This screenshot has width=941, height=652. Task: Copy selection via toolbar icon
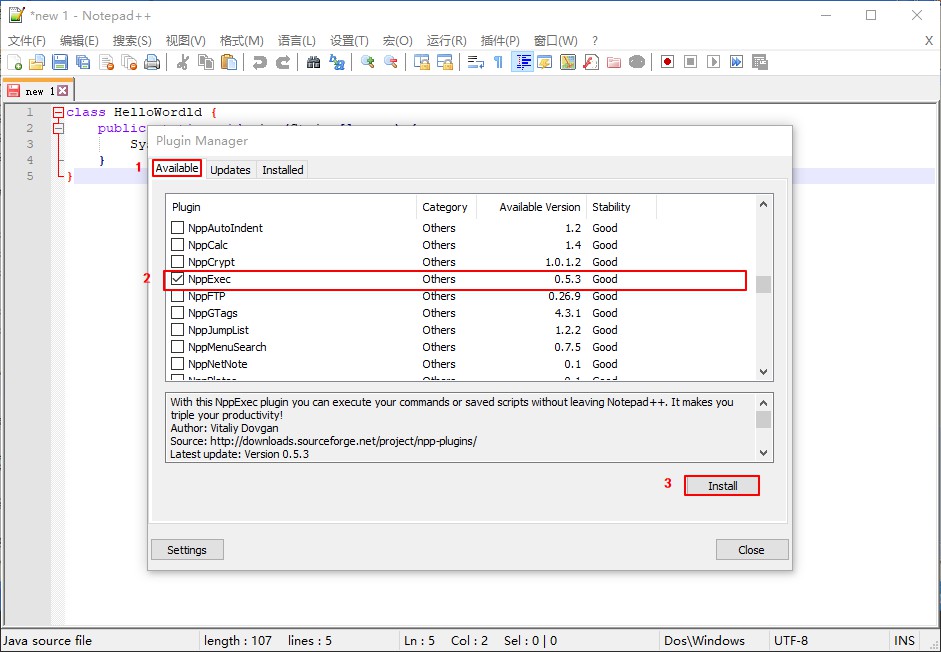206,62
